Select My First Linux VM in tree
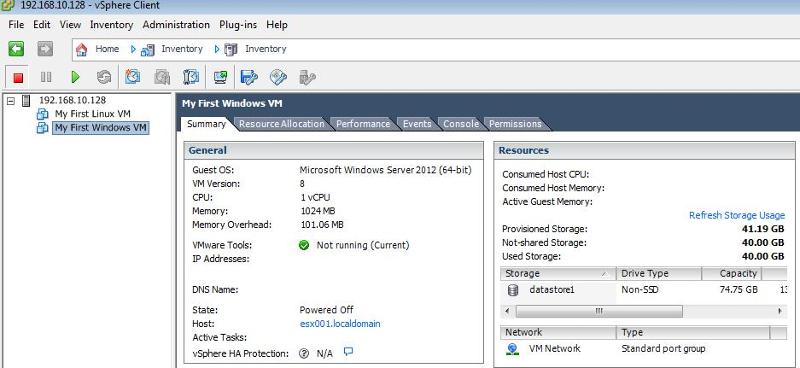This screenshot has width=800, height=368. (x=93, y=114)
